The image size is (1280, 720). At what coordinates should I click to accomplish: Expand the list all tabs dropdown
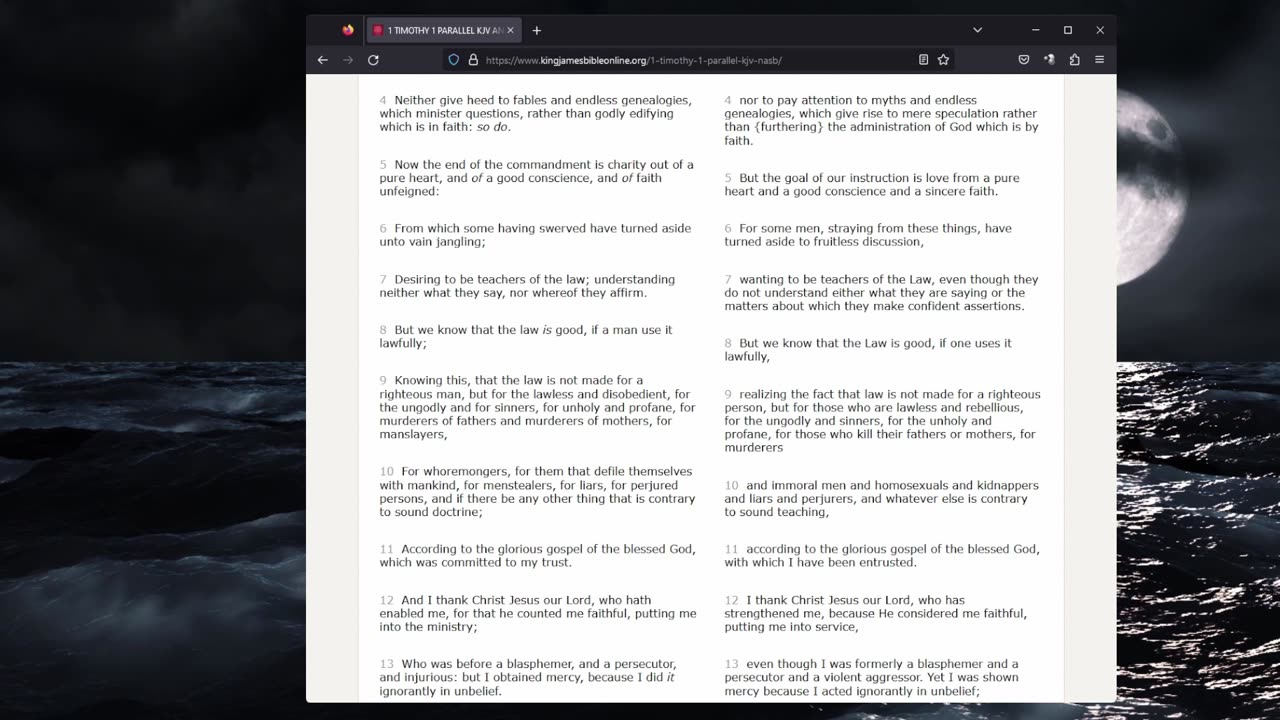[977, 30]
